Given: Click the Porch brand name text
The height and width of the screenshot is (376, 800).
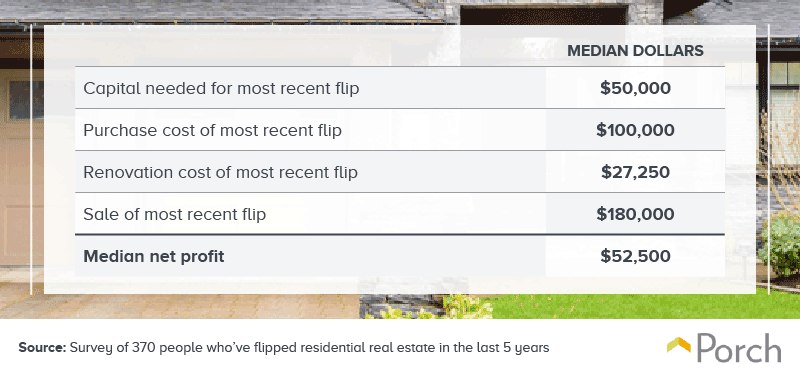Looking at the screenshot, I should pos(738,348).
